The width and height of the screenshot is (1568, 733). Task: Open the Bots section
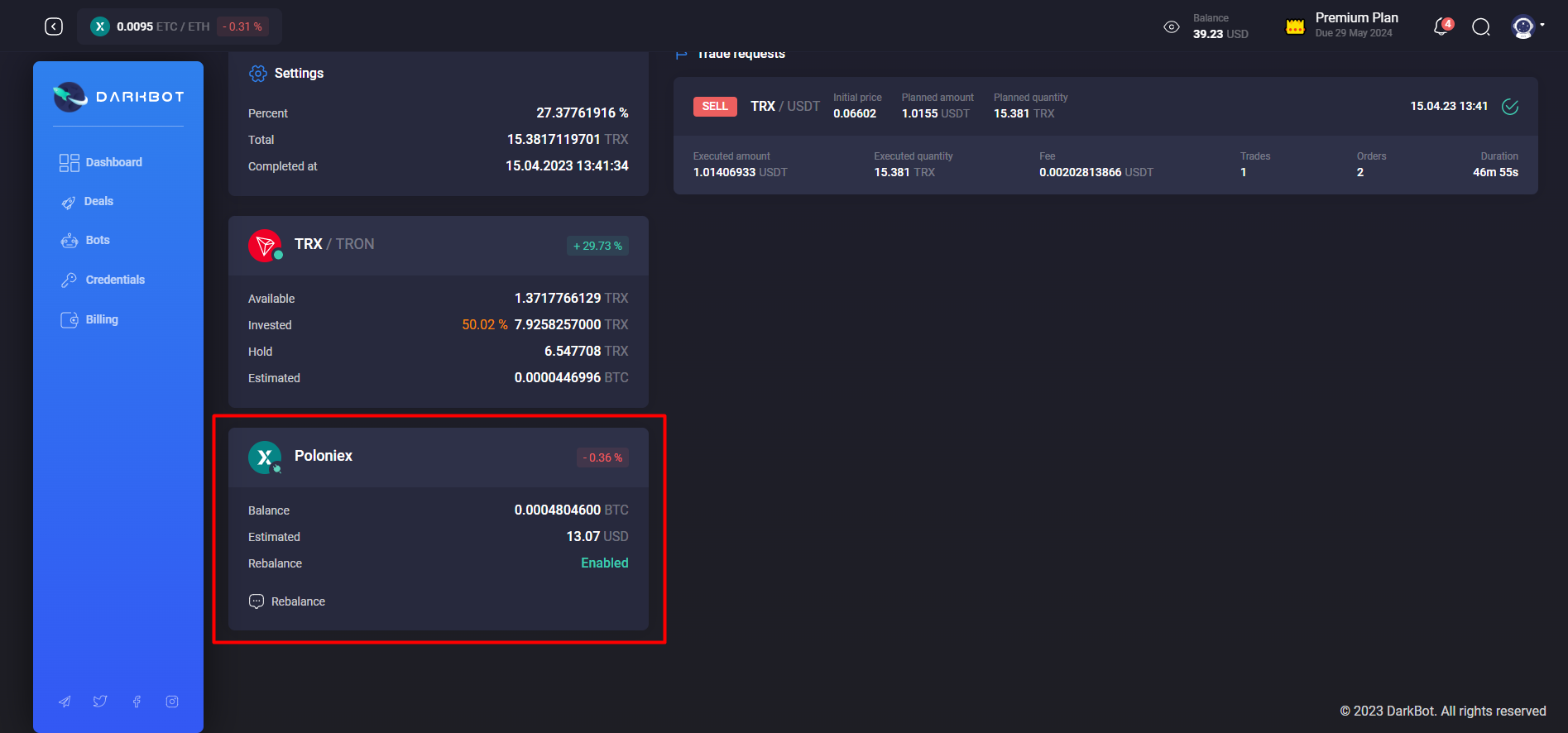coord(85,240)
